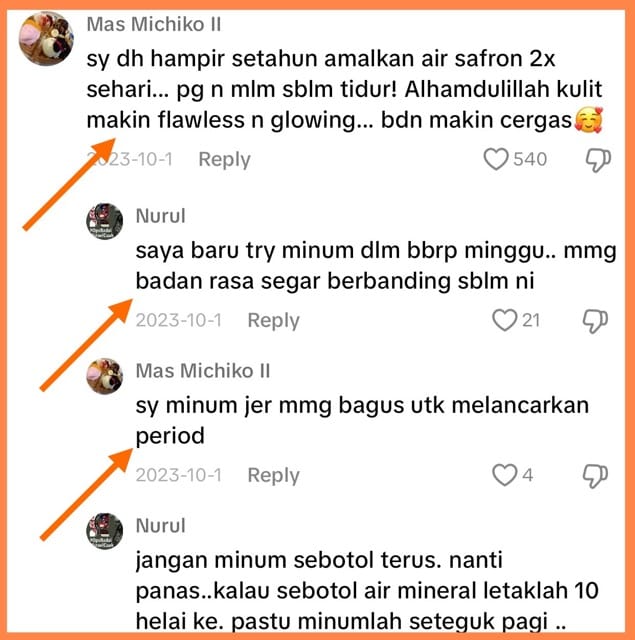Reply to Nurul's baru try minum comment
This screenshot has height=640, width=635.
click(273, 320)
